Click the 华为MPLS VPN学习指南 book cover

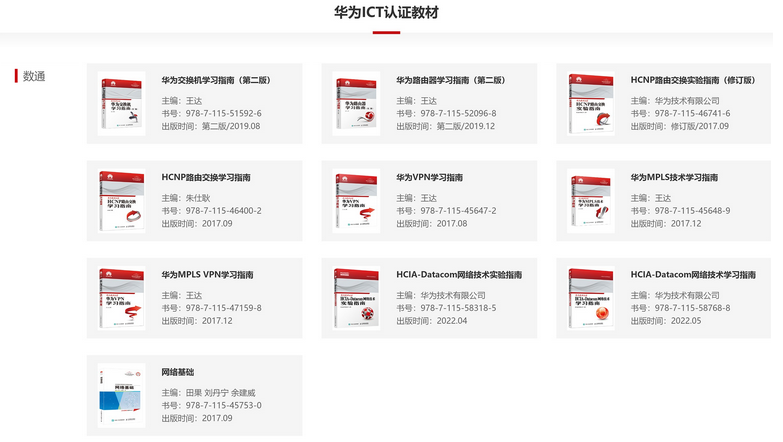(x=121, y=298)
